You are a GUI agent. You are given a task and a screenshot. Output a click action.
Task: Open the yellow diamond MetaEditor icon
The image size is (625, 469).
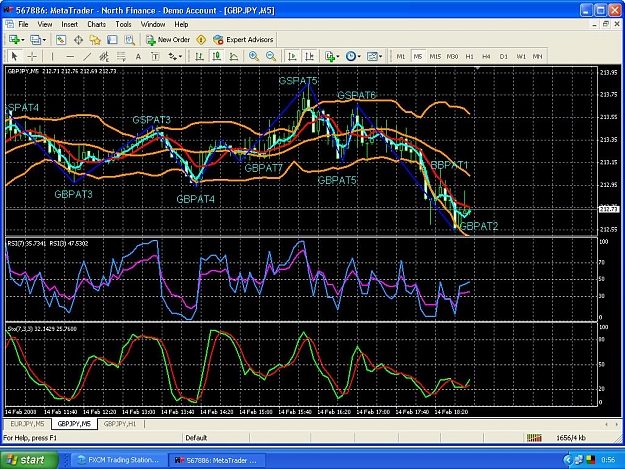click(x=201, y=40)
